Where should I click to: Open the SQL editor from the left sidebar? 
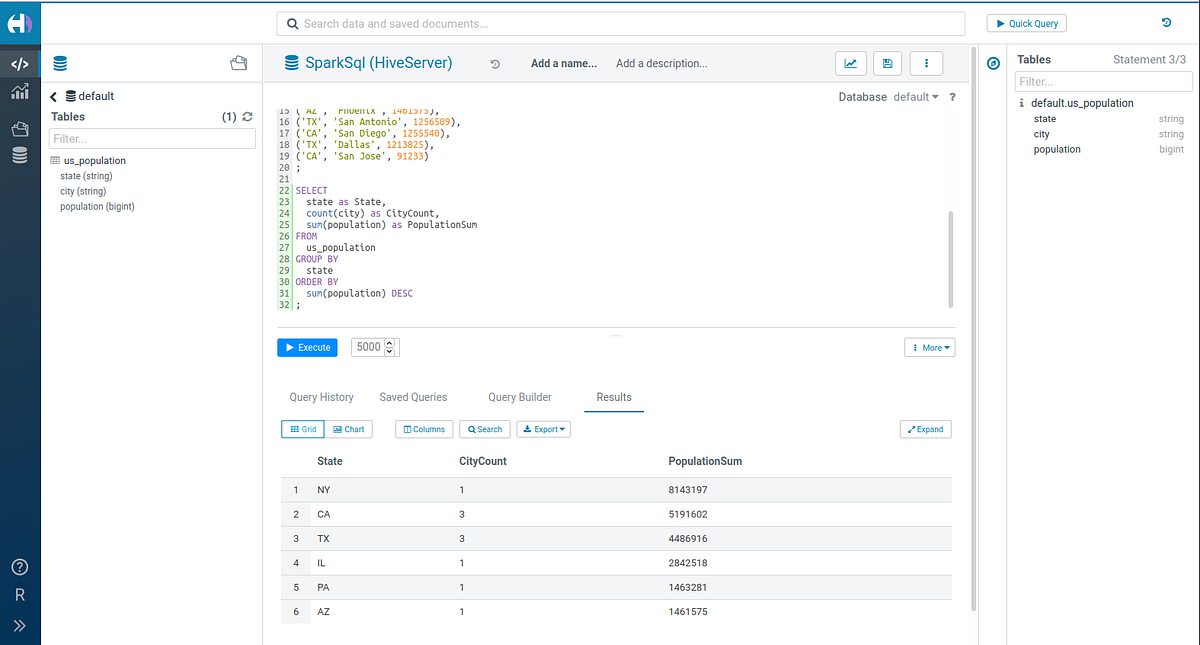click(20, 63)
